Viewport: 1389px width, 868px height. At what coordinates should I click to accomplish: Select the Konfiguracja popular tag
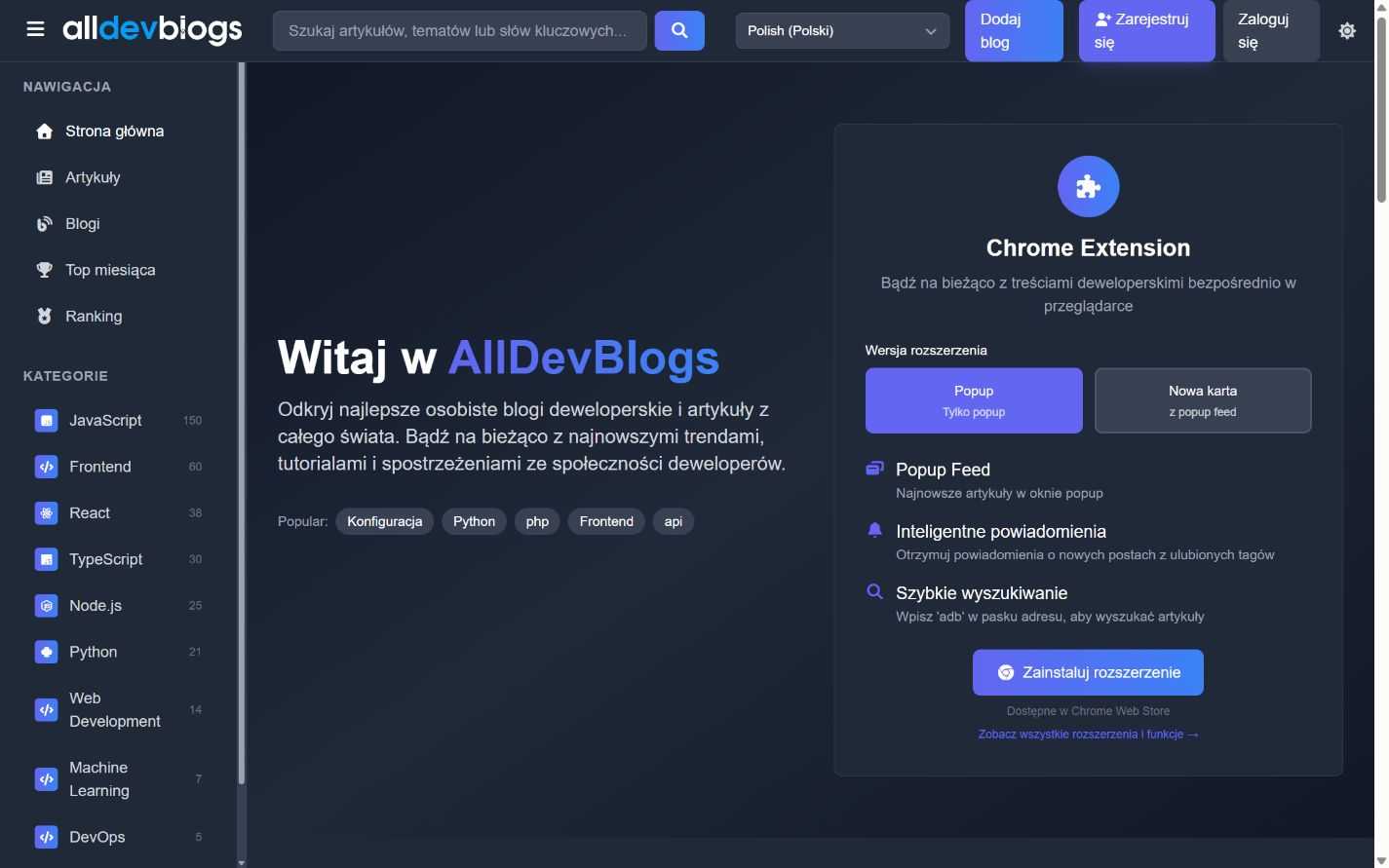point(385,521)
